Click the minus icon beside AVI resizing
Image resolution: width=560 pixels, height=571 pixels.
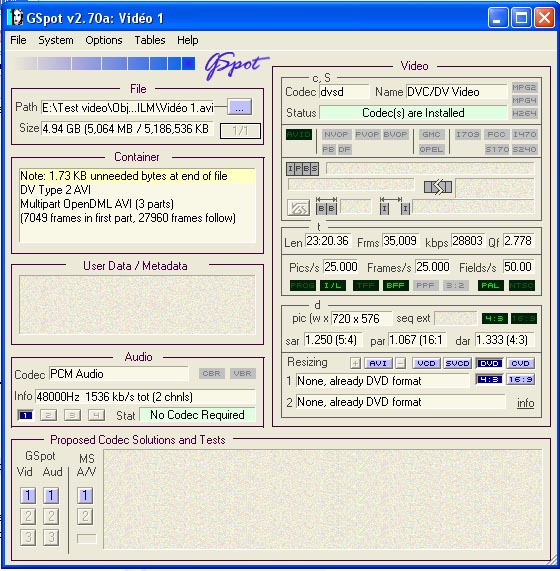[x=400, y=363]
